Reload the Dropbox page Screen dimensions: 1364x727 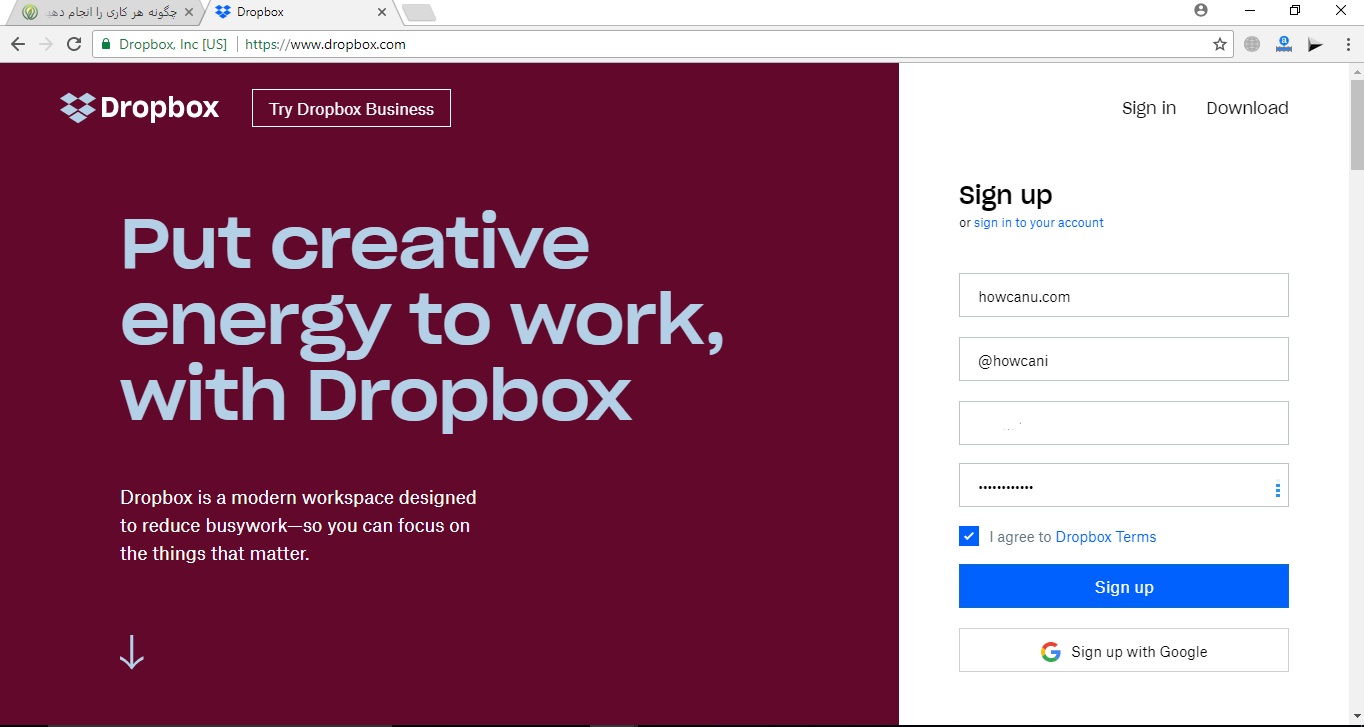point(74,44)
